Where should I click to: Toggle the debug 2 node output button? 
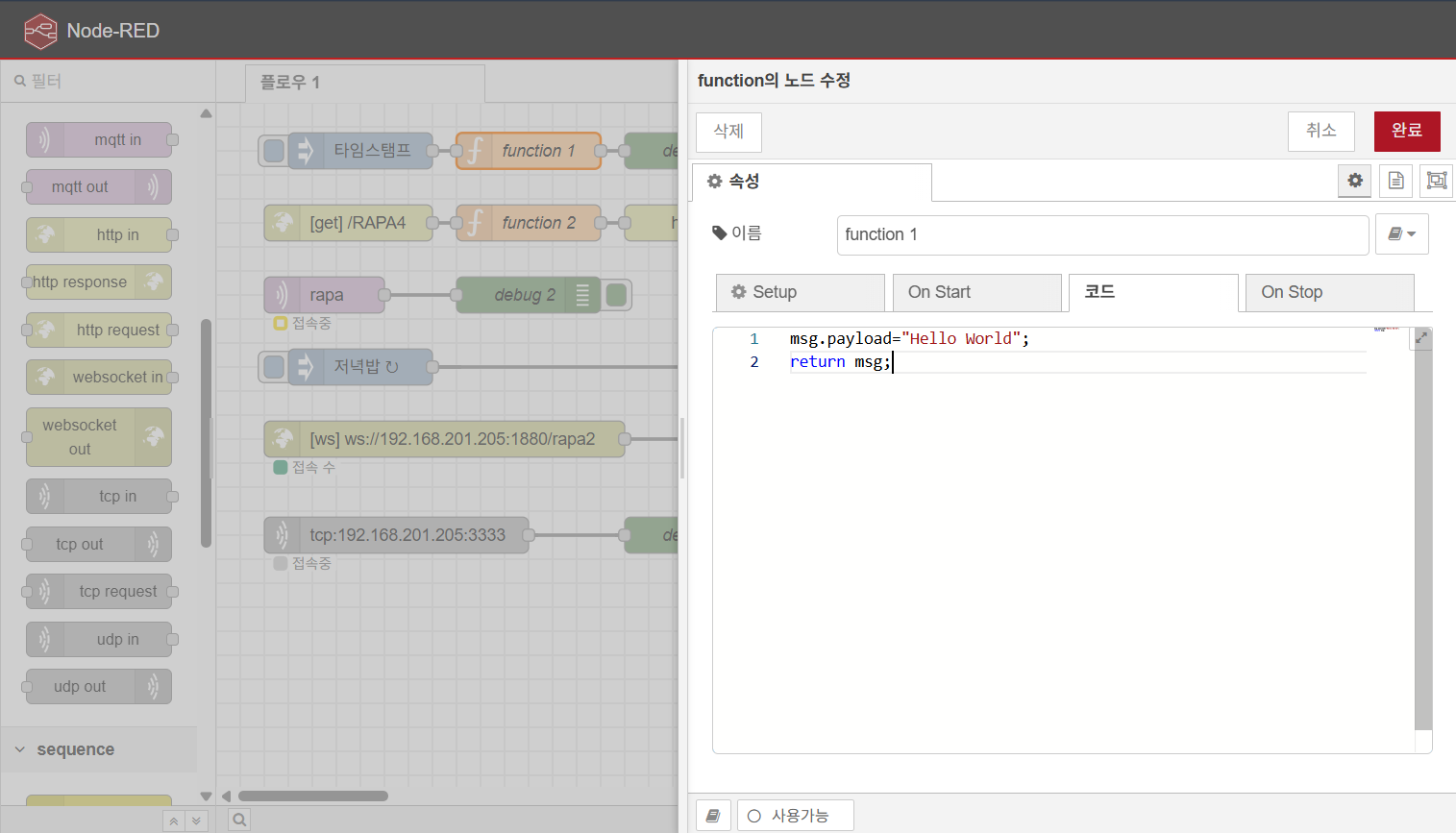click(x=617, y=295)
